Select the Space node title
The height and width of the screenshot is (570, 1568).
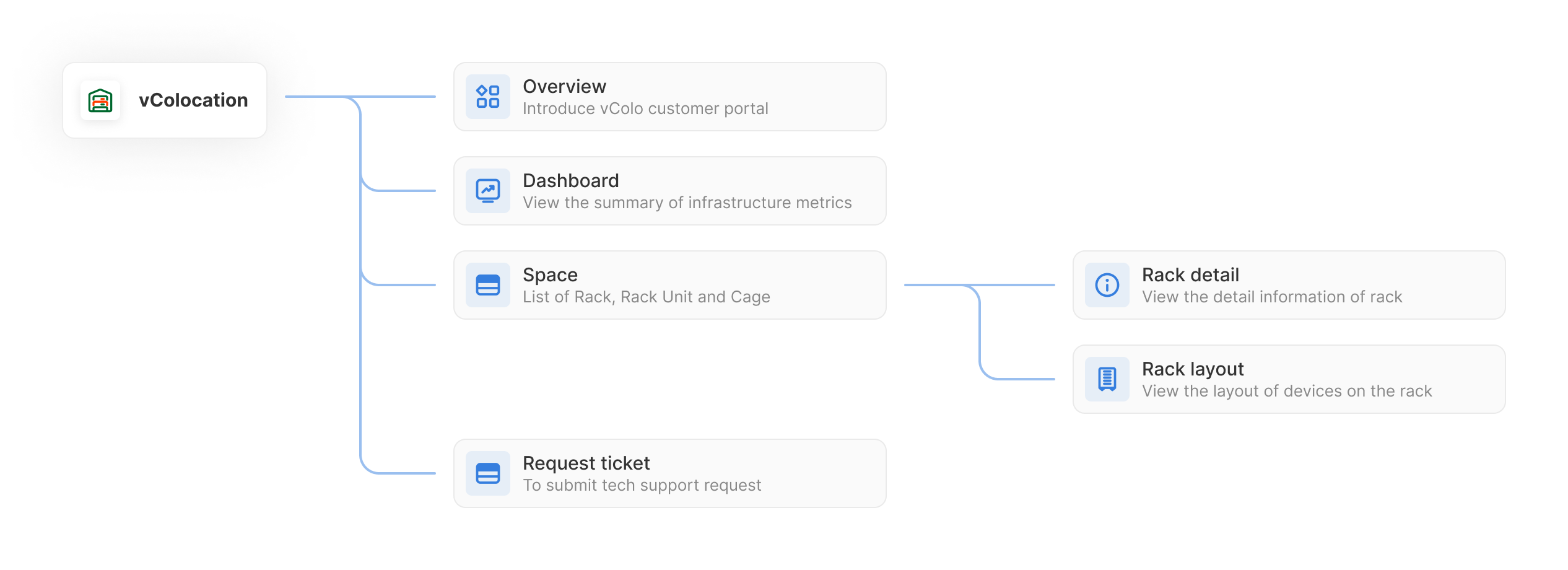pos(550,275)
